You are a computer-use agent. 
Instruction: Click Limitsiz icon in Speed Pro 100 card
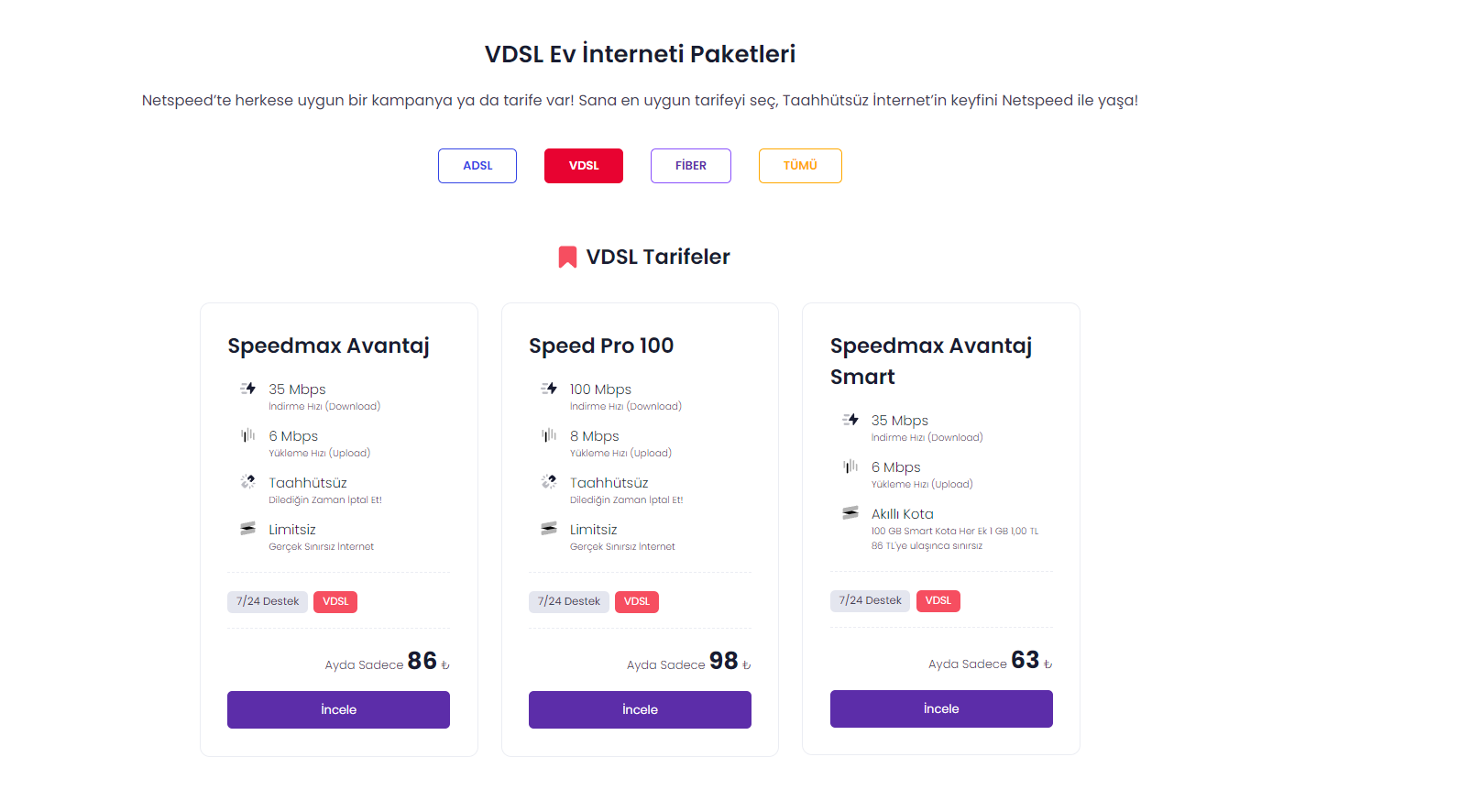(549, 528)
